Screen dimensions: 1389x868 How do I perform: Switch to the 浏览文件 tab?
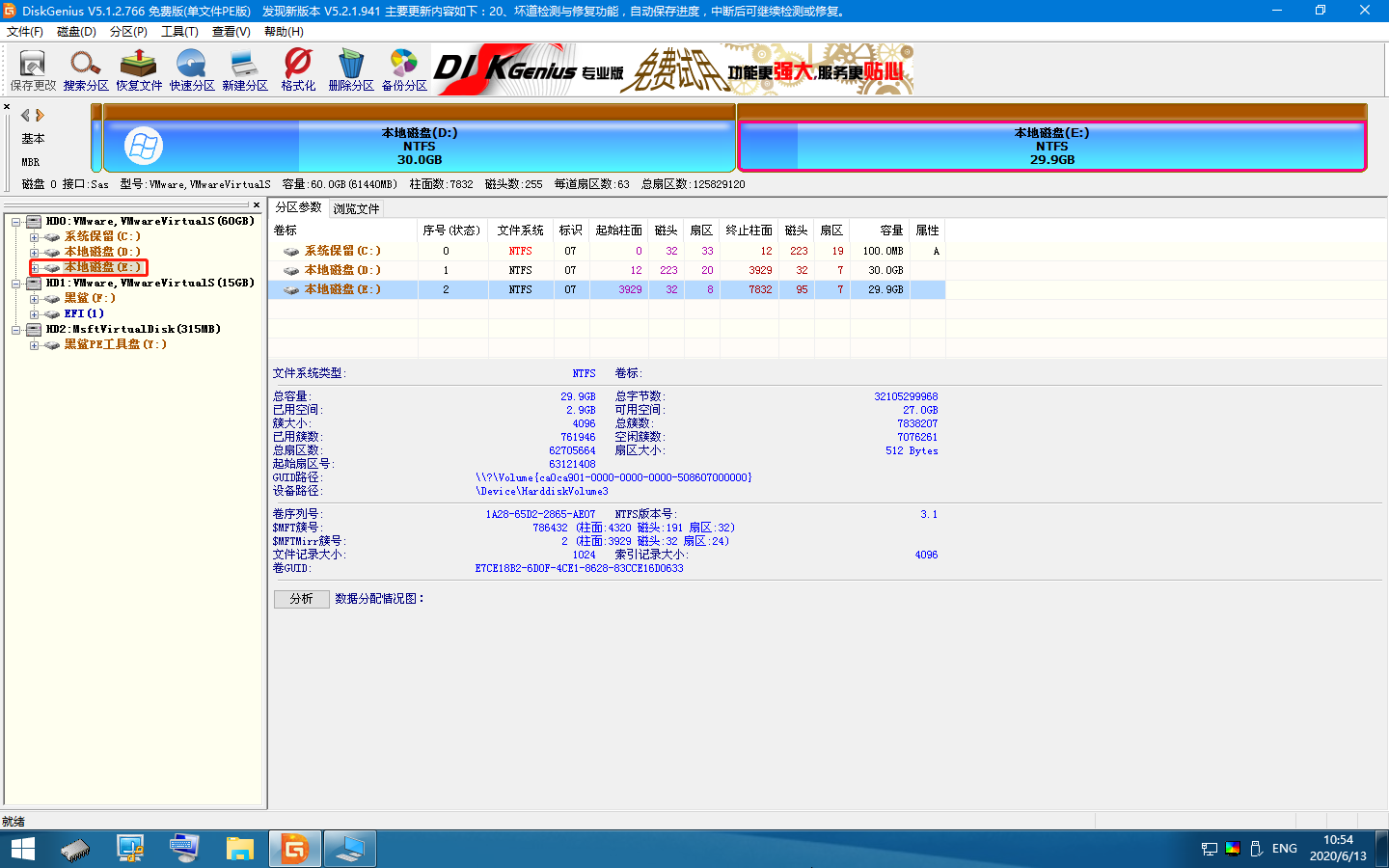(x=356, y=208)
